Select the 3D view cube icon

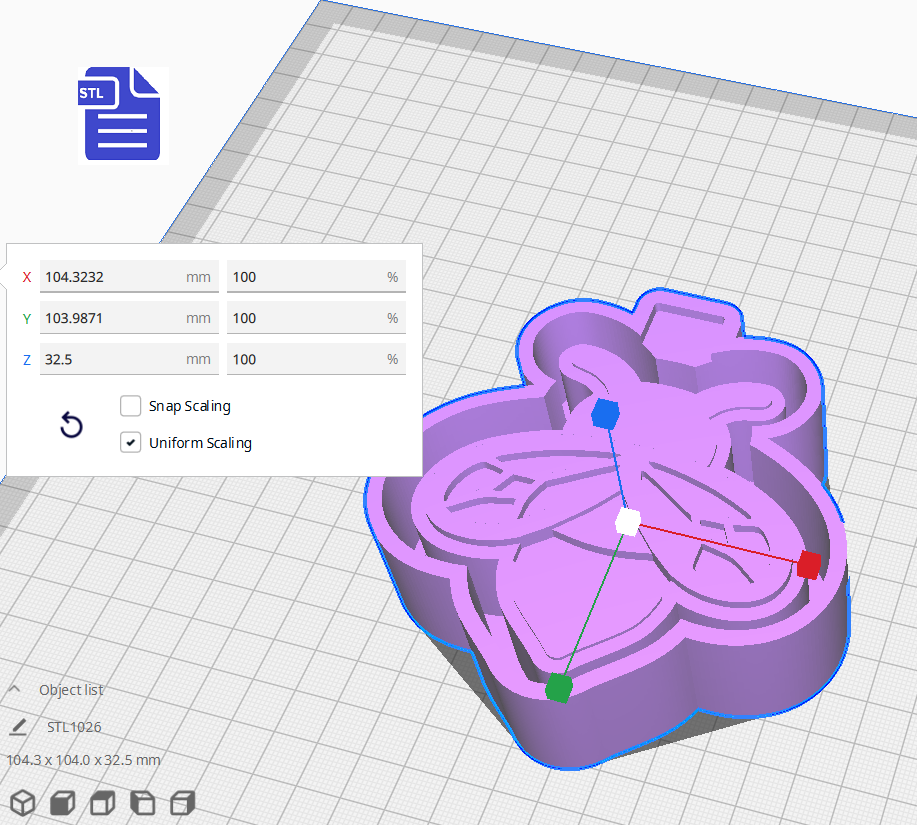pos(22,802)
